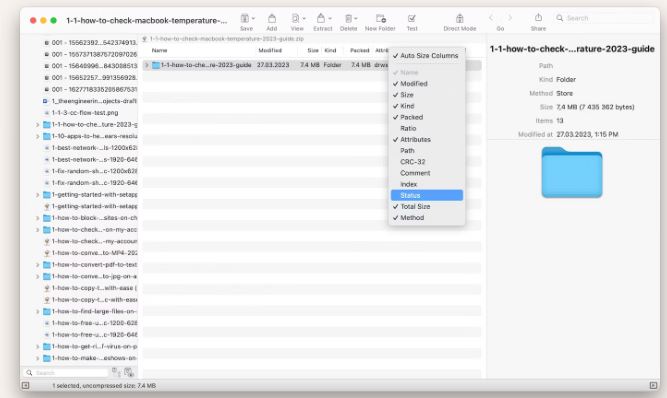This screenshot has width=667, height=398.
Task: Click the inspector Method value 'Store'
Action: (x=564, y=93)
